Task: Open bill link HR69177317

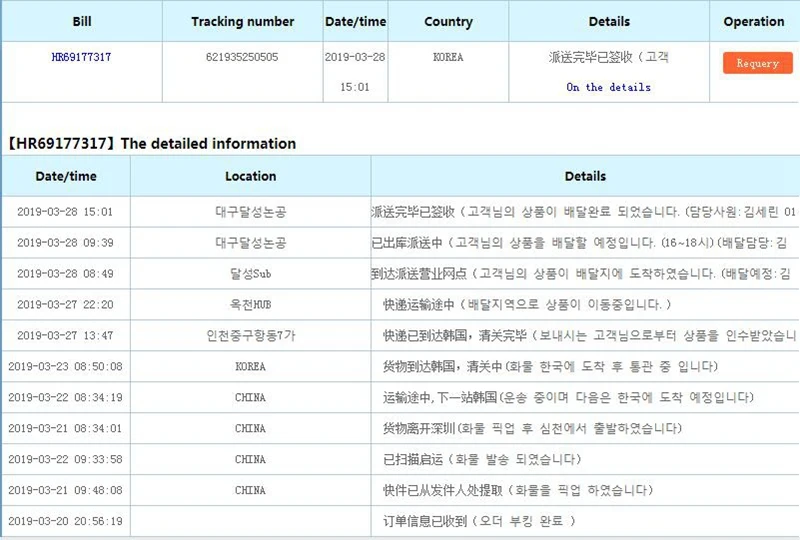Action: [82, 57]
